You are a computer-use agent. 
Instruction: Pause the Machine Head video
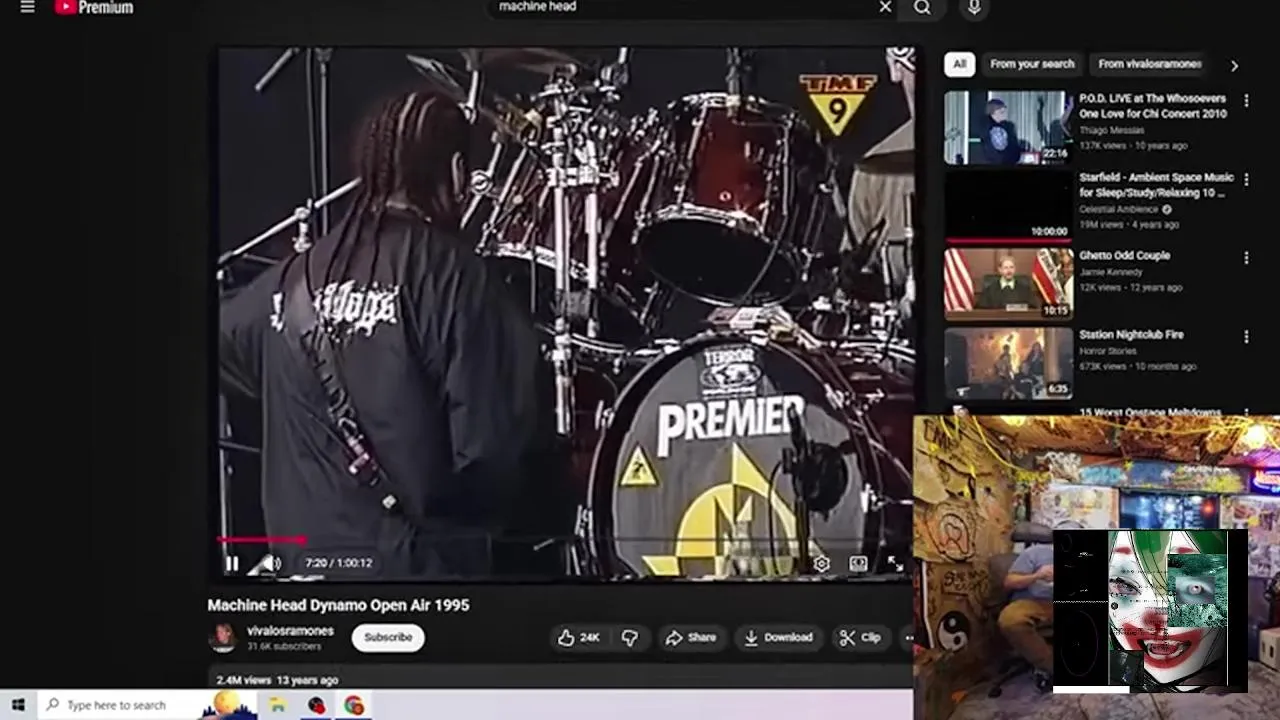click(x=232, y=563)
